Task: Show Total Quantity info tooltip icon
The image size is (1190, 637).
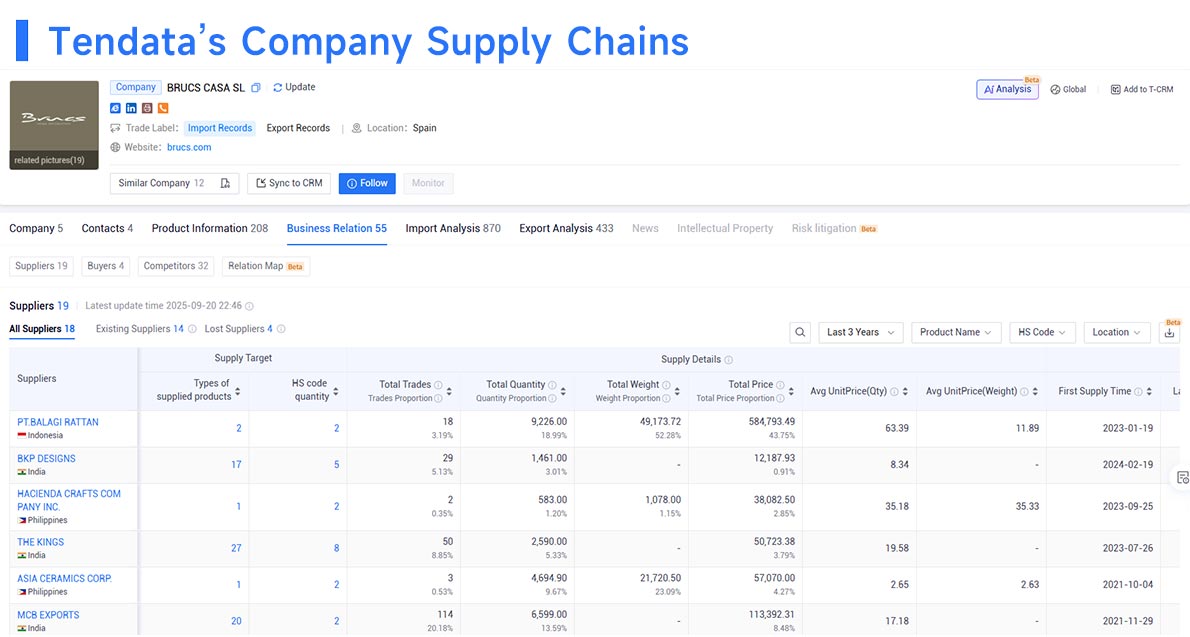Action: coord(552,385)
